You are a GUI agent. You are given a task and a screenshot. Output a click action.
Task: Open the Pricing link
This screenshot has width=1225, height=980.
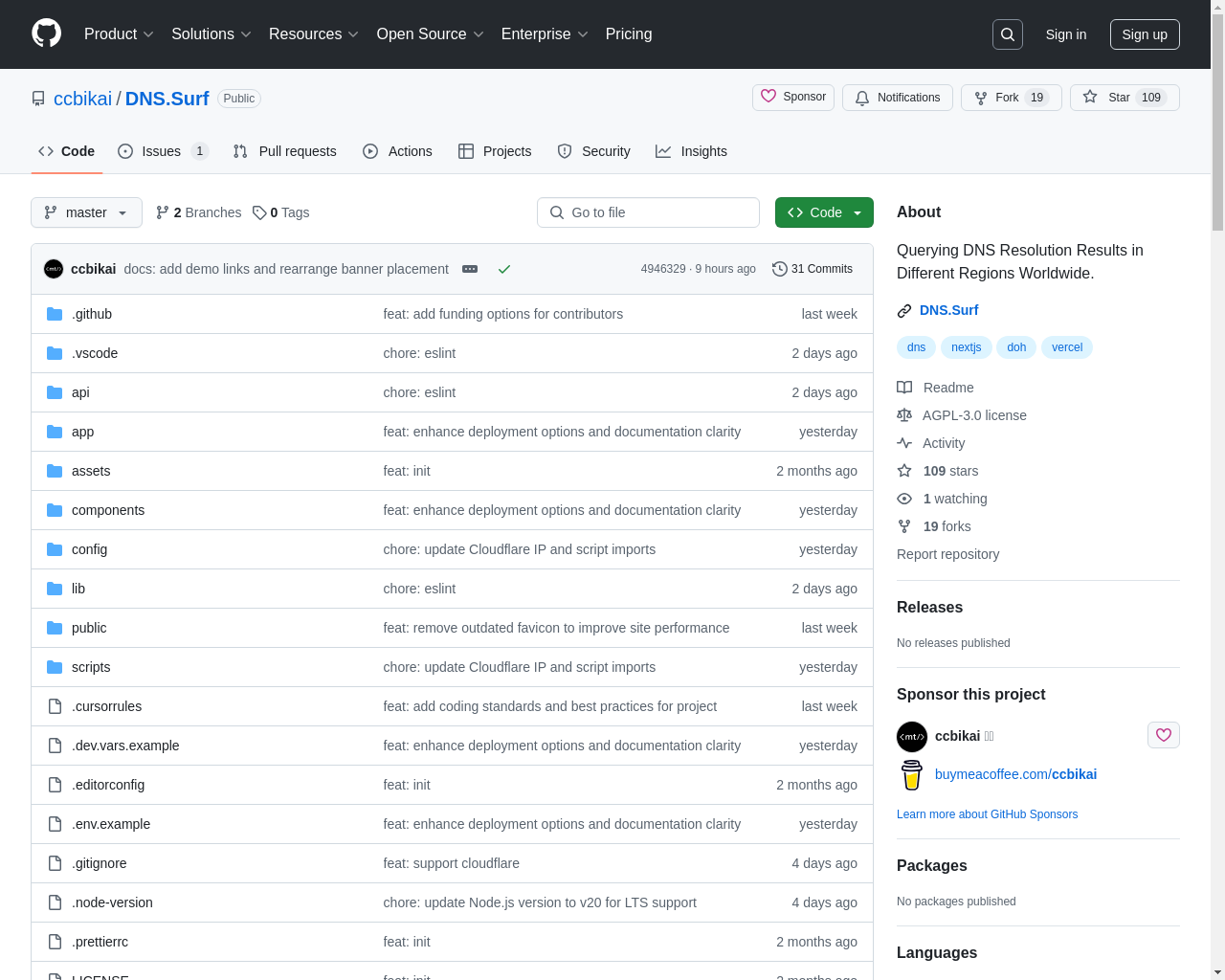coord(629,34)
